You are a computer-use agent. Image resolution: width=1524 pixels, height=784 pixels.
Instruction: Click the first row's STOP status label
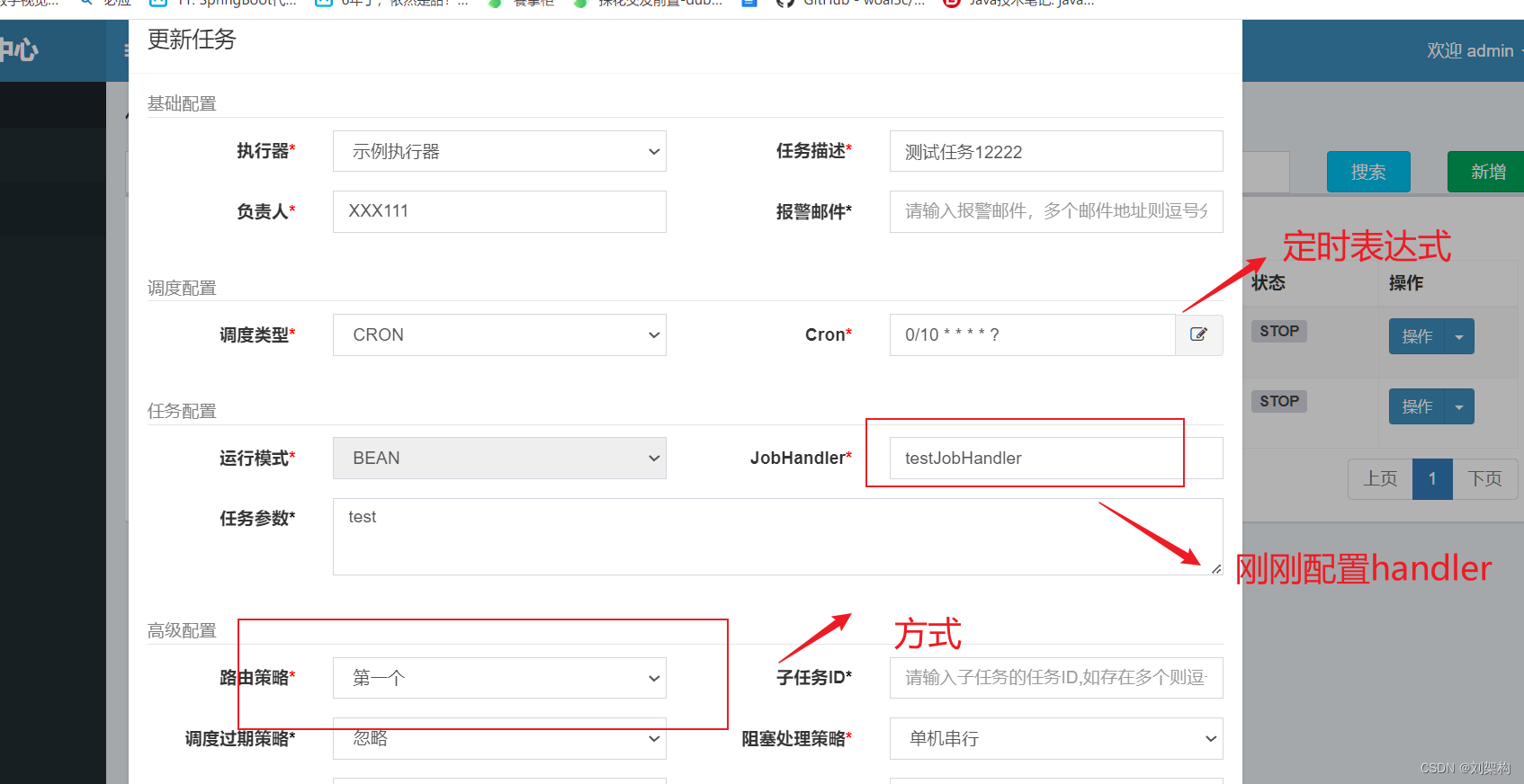pyautogui.click(x=1278, y=331)
